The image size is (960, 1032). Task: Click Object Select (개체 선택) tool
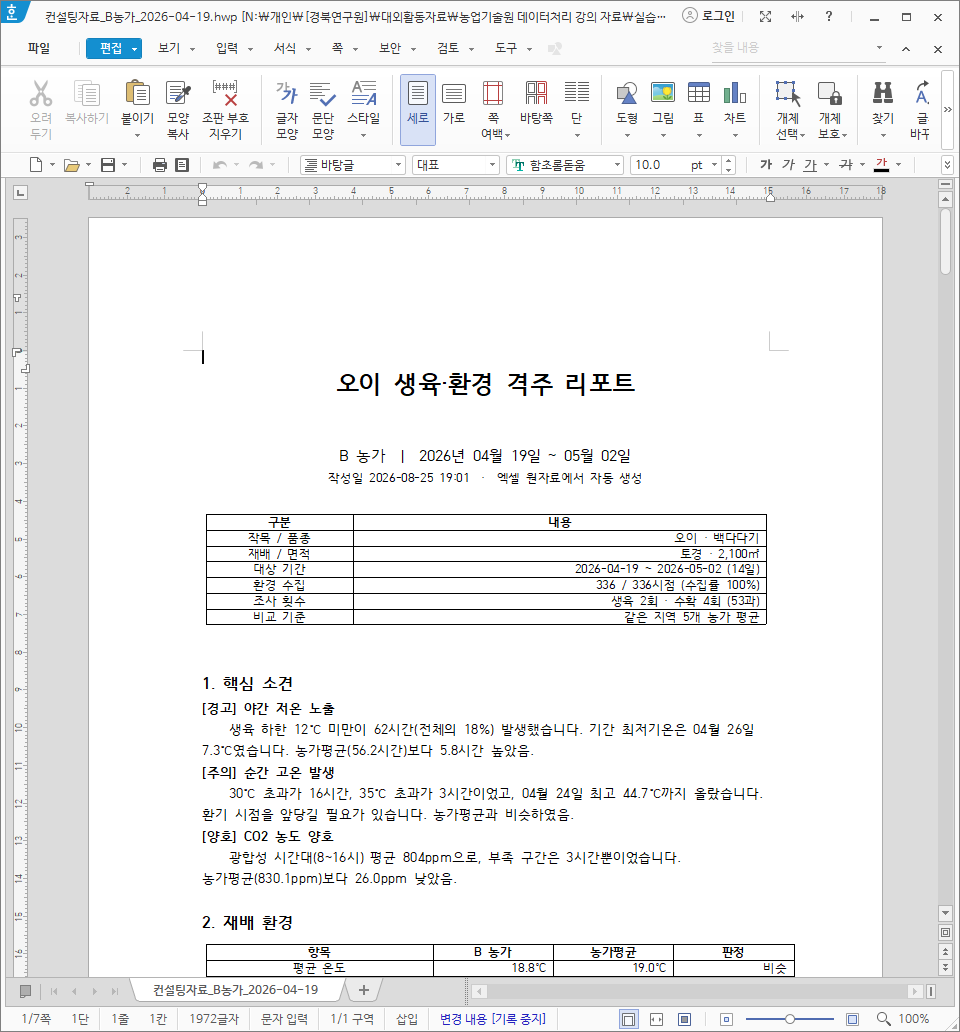point(788,94)
